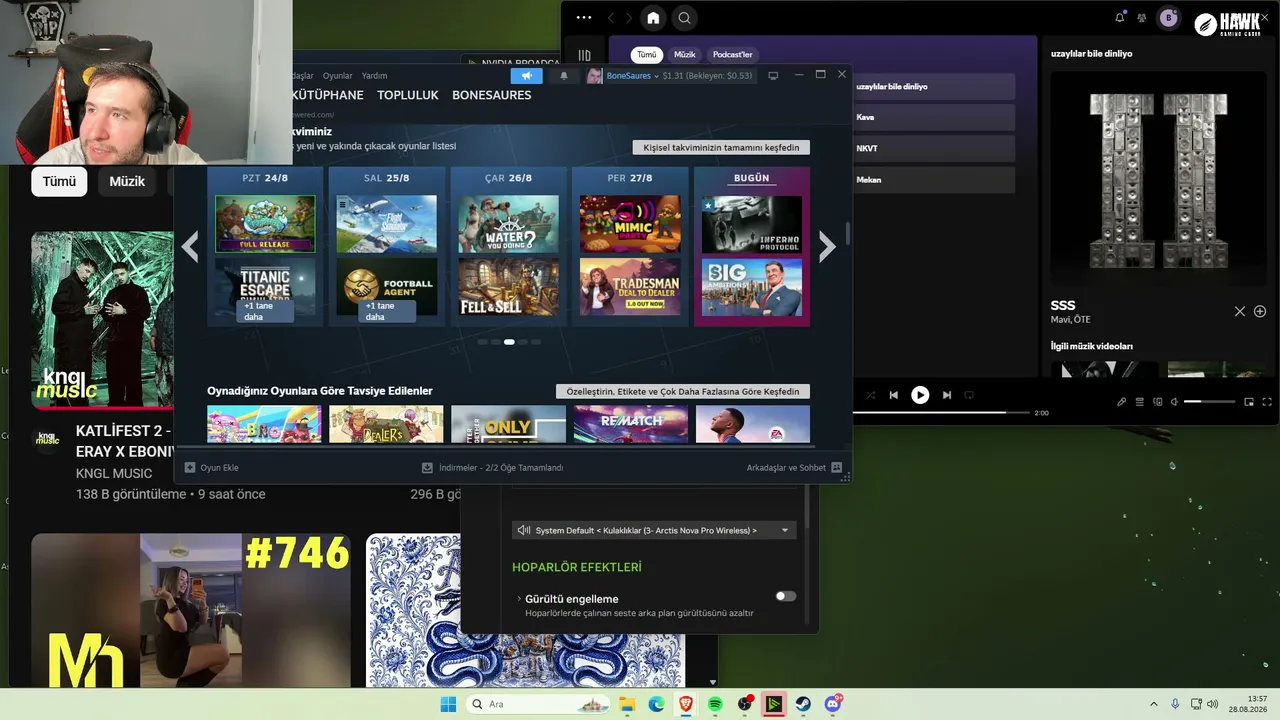Add SSS track to liked songs

point(1260,311)
